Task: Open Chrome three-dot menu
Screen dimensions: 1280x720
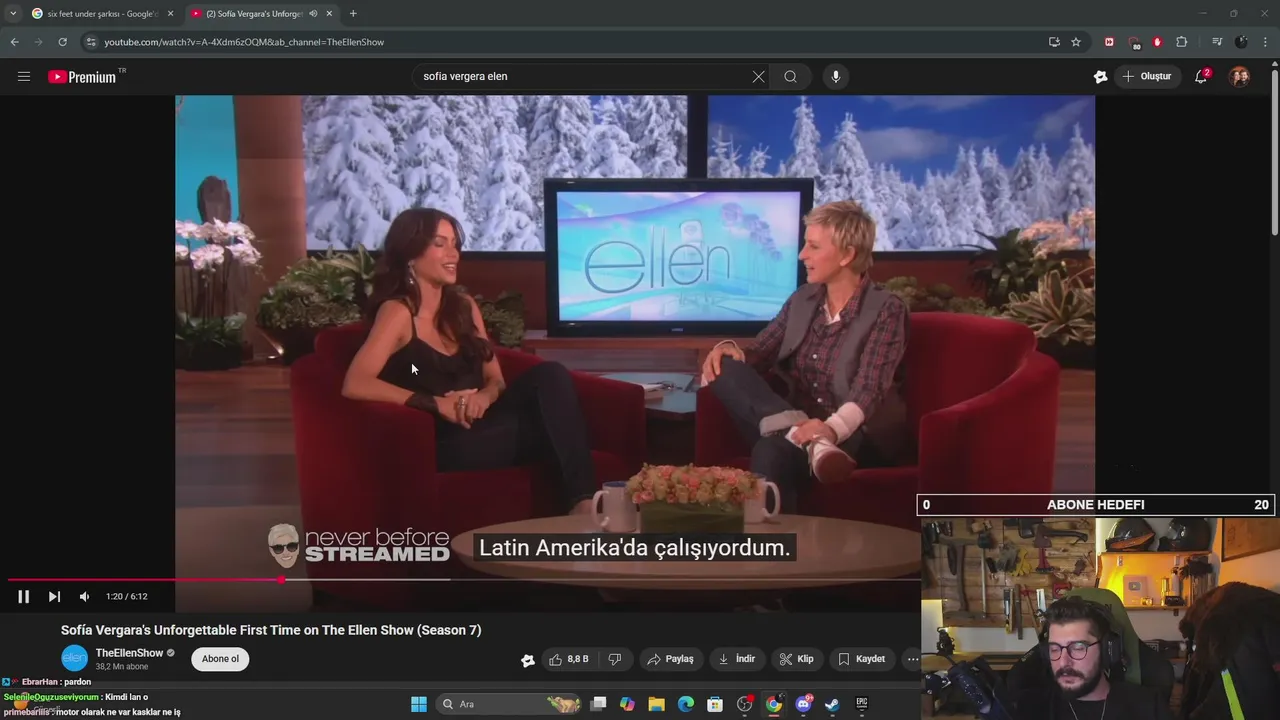Action: (1266, 42)
